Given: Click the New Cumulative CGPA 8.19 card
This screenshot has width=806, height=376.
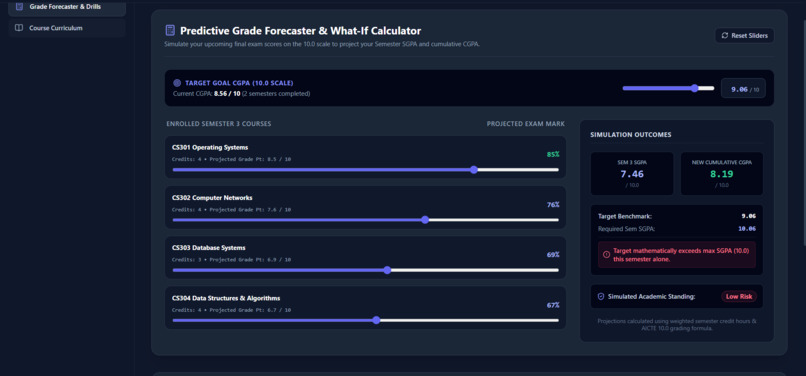Looking at the screenshot, I should 722,173.
